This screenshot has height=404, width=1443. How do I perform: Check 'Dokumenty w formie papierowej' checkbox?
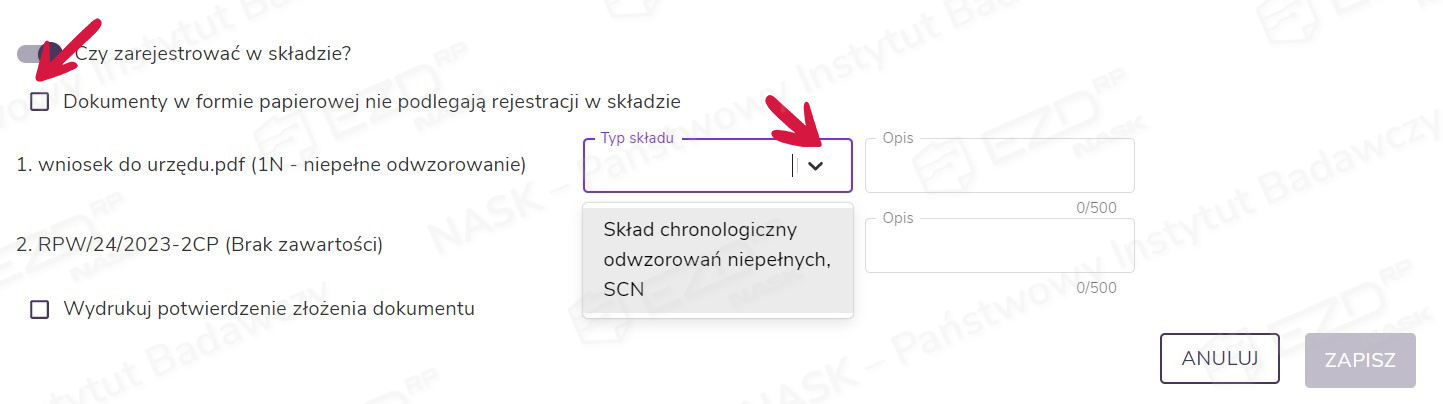click(x=40, y=101)
